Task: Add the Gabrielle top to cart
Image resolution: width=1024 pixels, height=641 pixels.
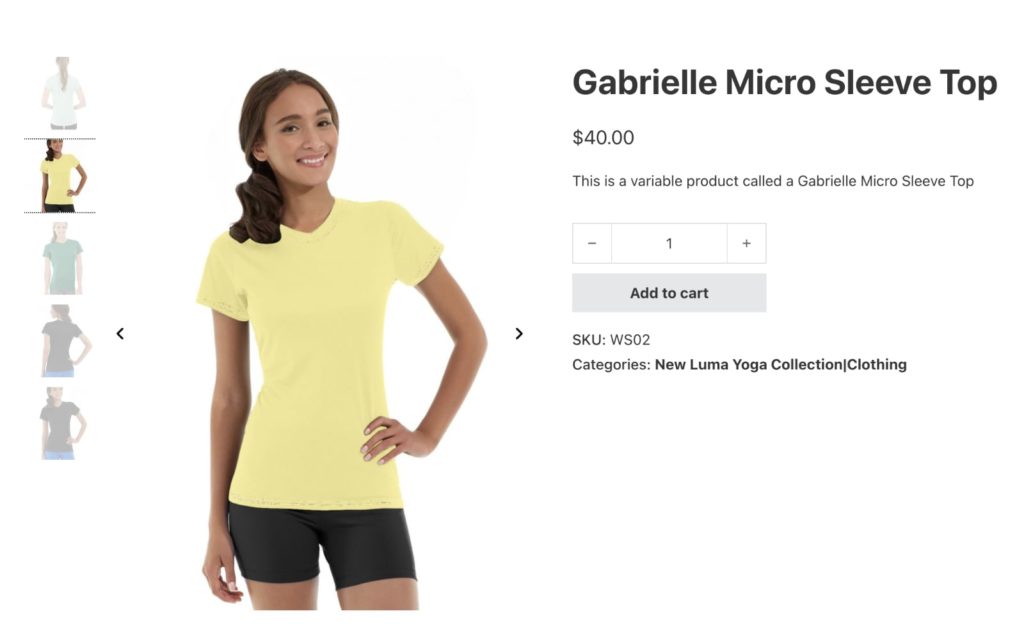Action: (x=669, y=293)
